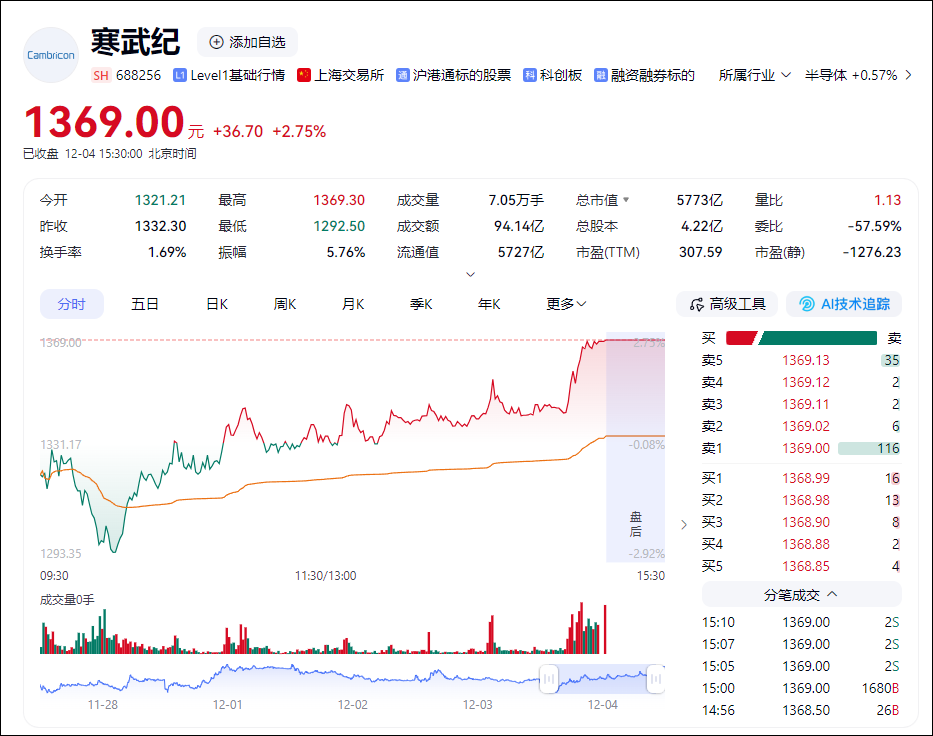The width and height of the screenshot is (933, 736).
Task: Open AI技术追踪 button
Action: tap(844, 304)
